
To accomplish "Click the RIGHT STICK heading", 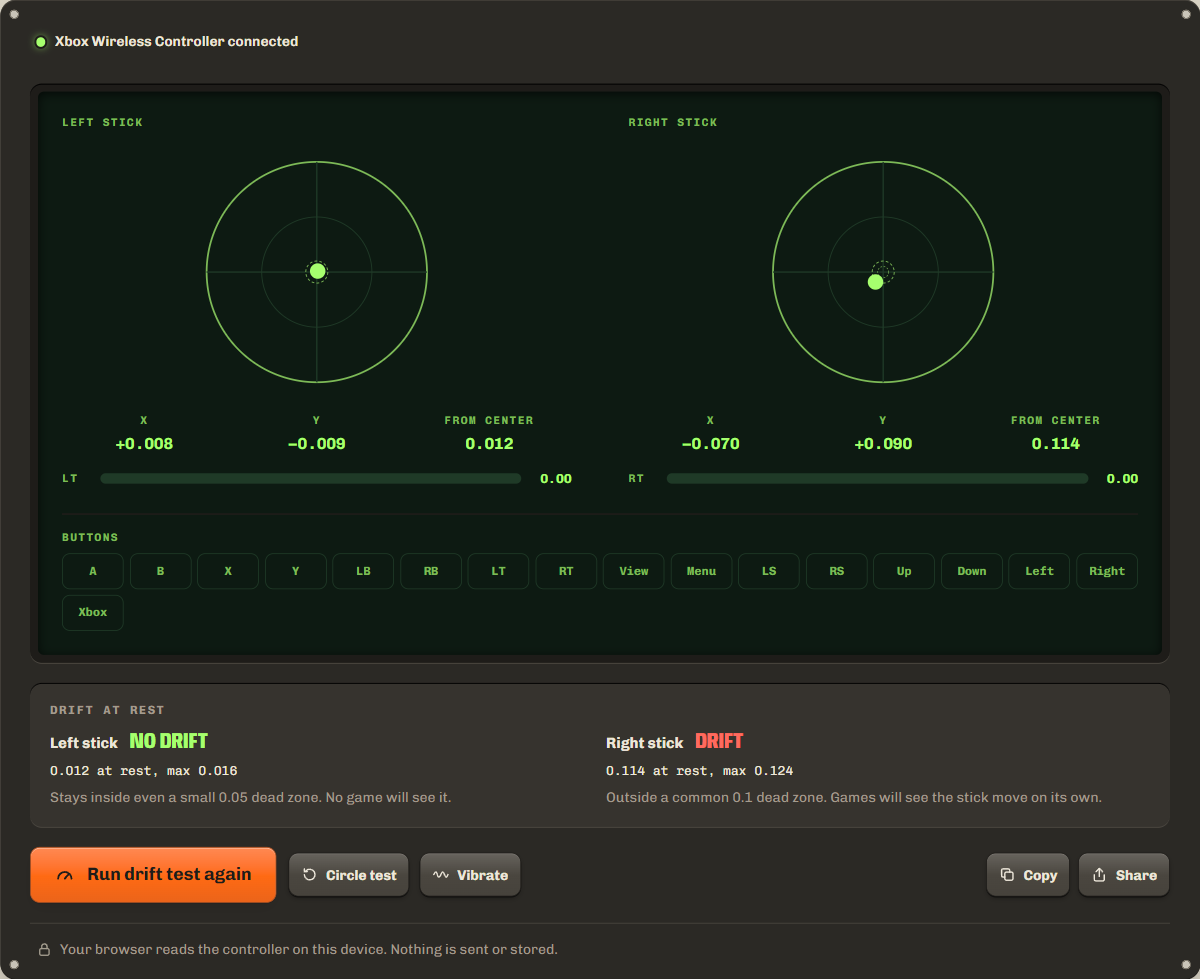I will 673,122.
